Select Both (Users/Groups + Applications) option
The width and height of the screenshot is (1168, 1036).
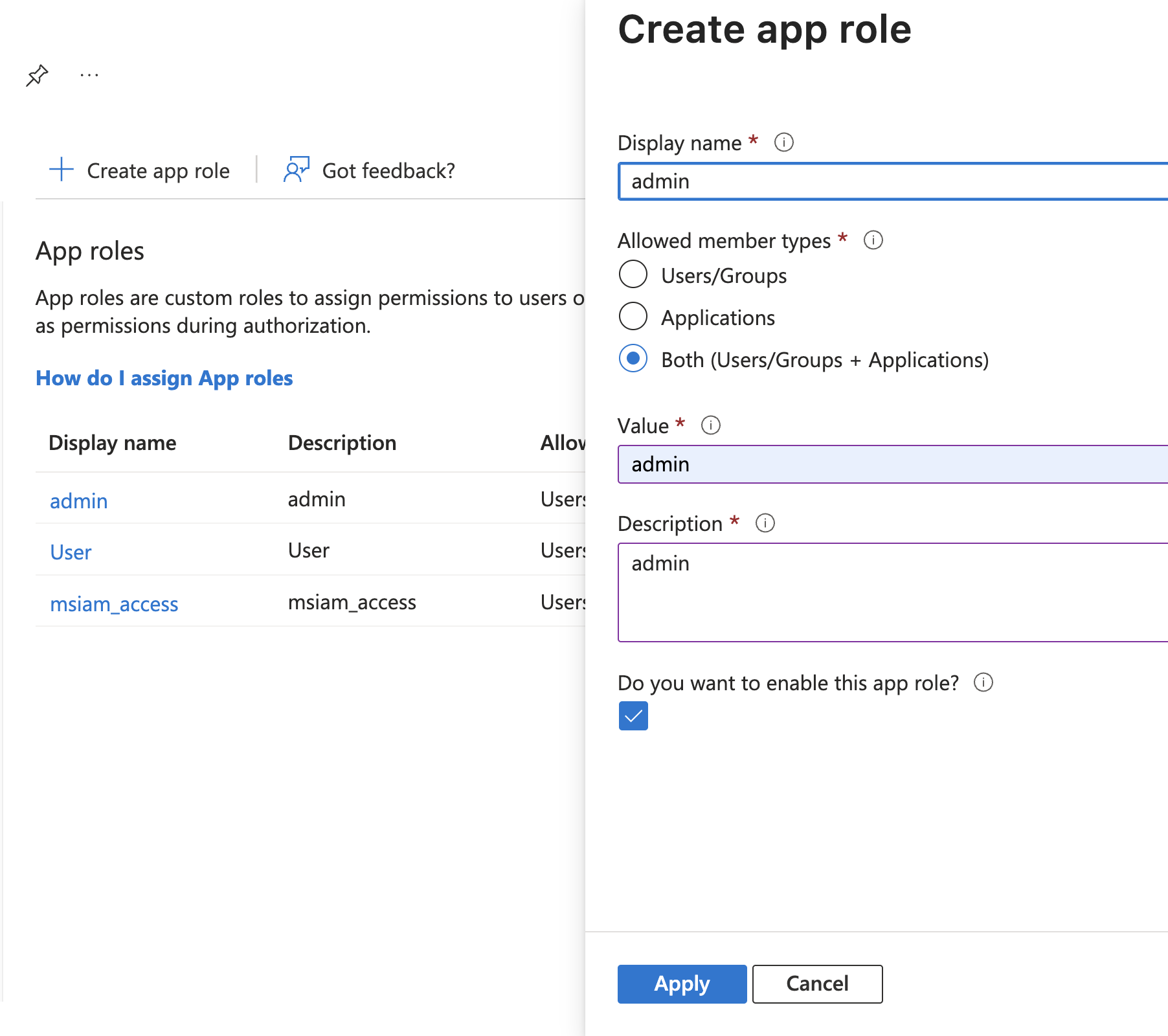[633, 358]
